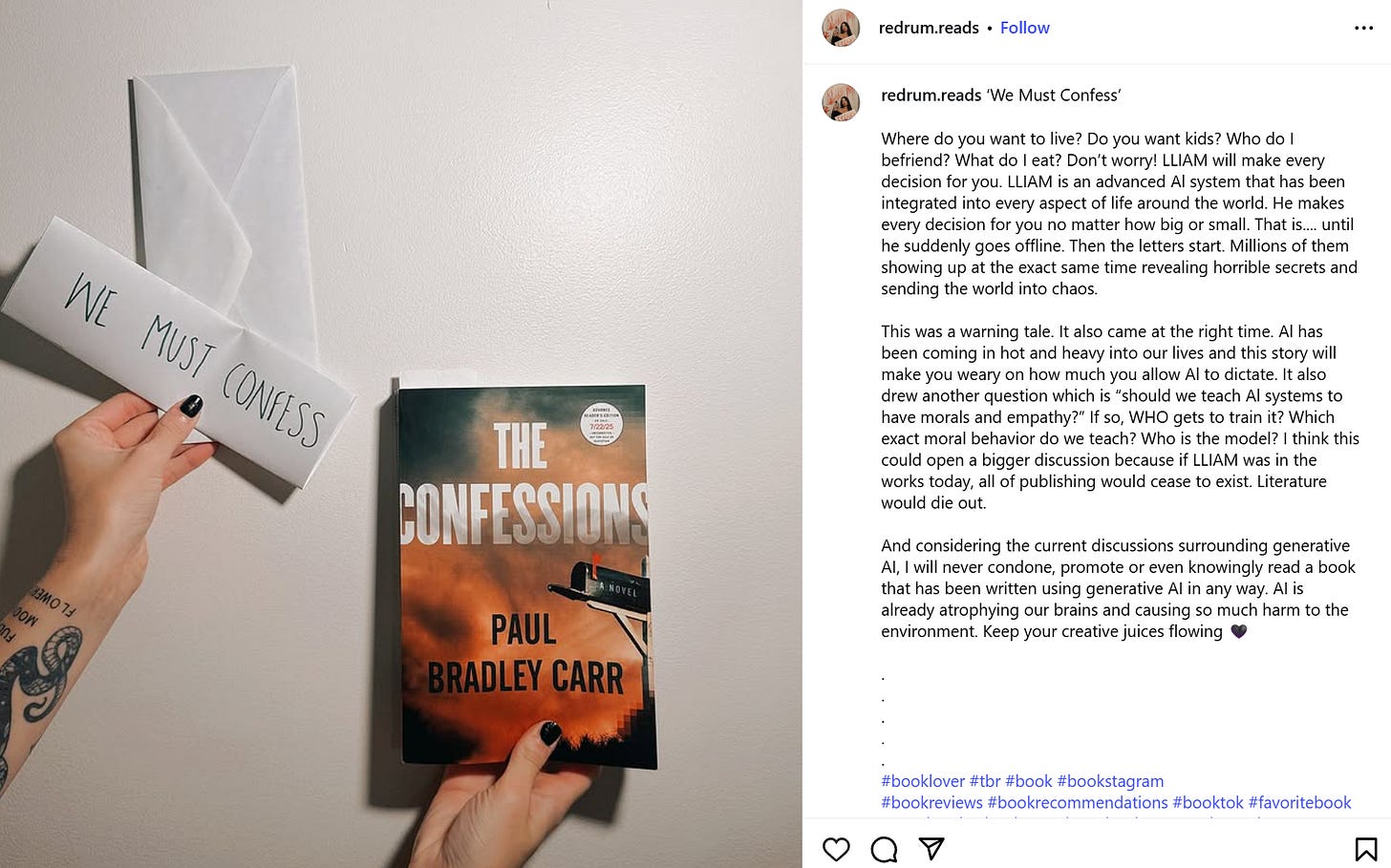Open the #book hashtag link
The image size is (1391, 868).
1029,781
